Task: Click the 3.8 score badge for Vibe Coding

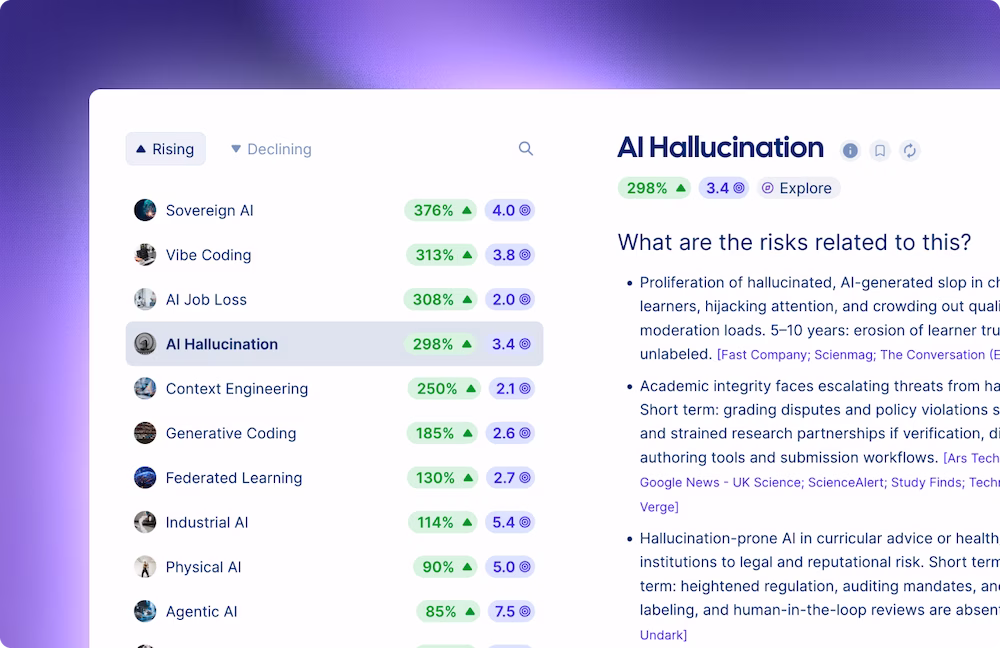Action: point(510,254)
